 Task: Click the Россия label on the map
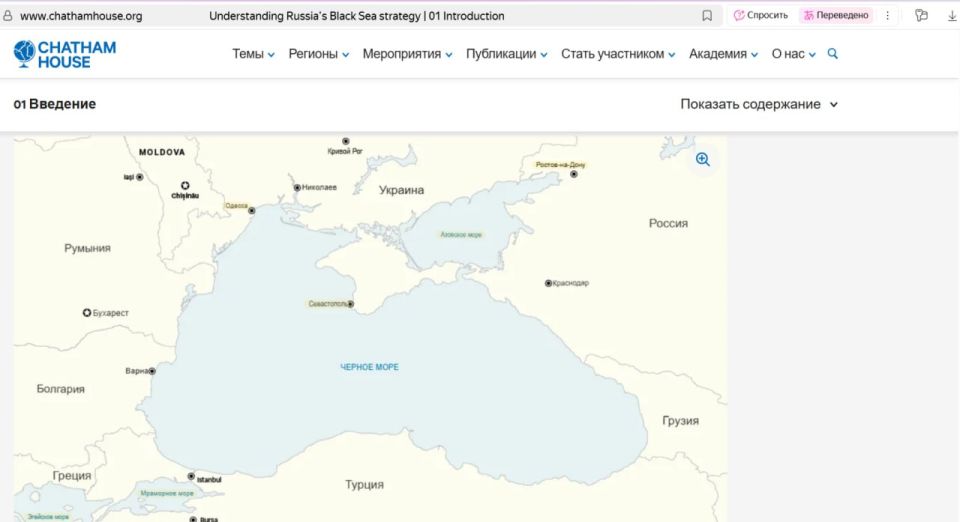(668, 223)
